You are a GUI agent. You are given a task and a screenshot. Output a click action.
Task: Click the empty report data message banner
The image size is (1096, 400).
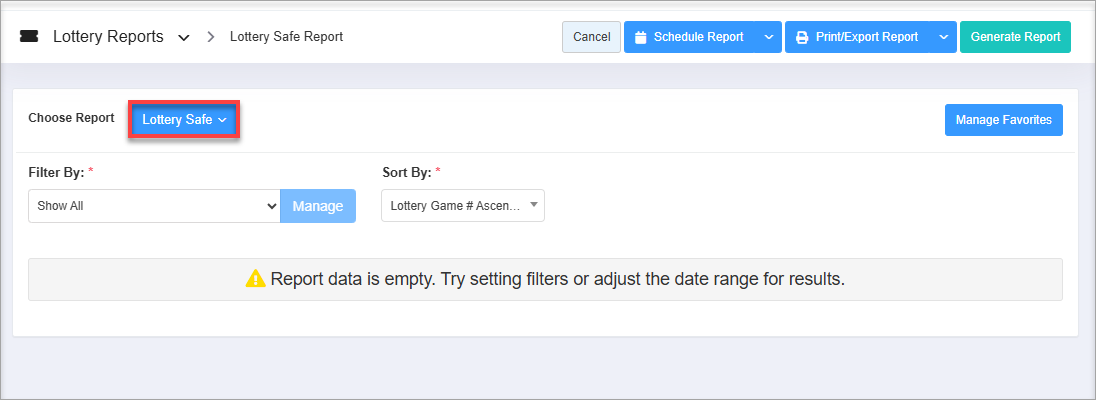click(545, 279)
